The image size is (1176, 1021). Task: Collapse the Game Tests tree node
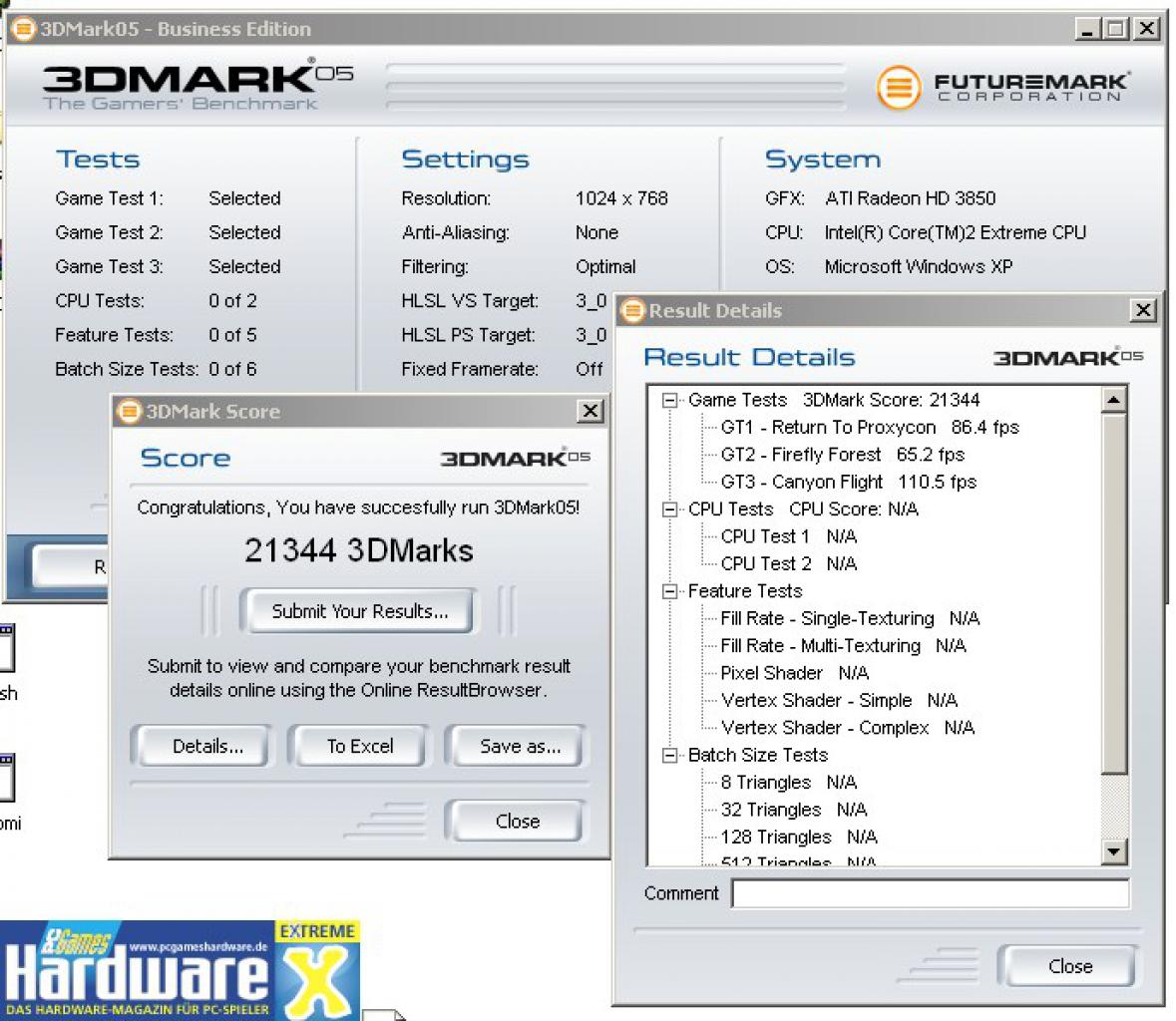[669, 400]
